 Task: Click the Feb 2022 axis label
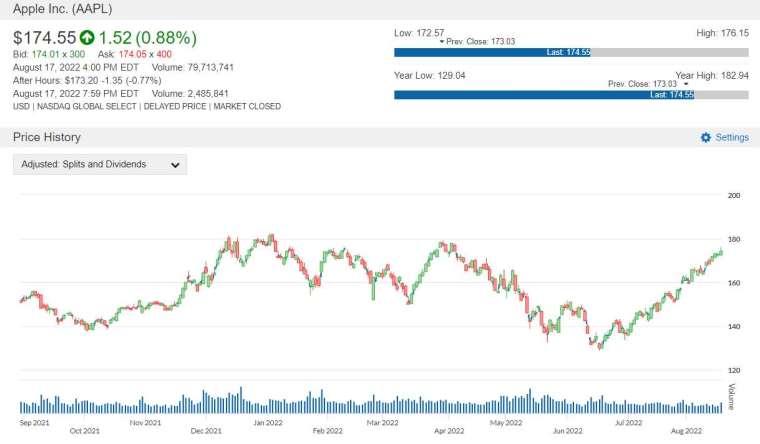pyautogui.click(x=328, y=430)
